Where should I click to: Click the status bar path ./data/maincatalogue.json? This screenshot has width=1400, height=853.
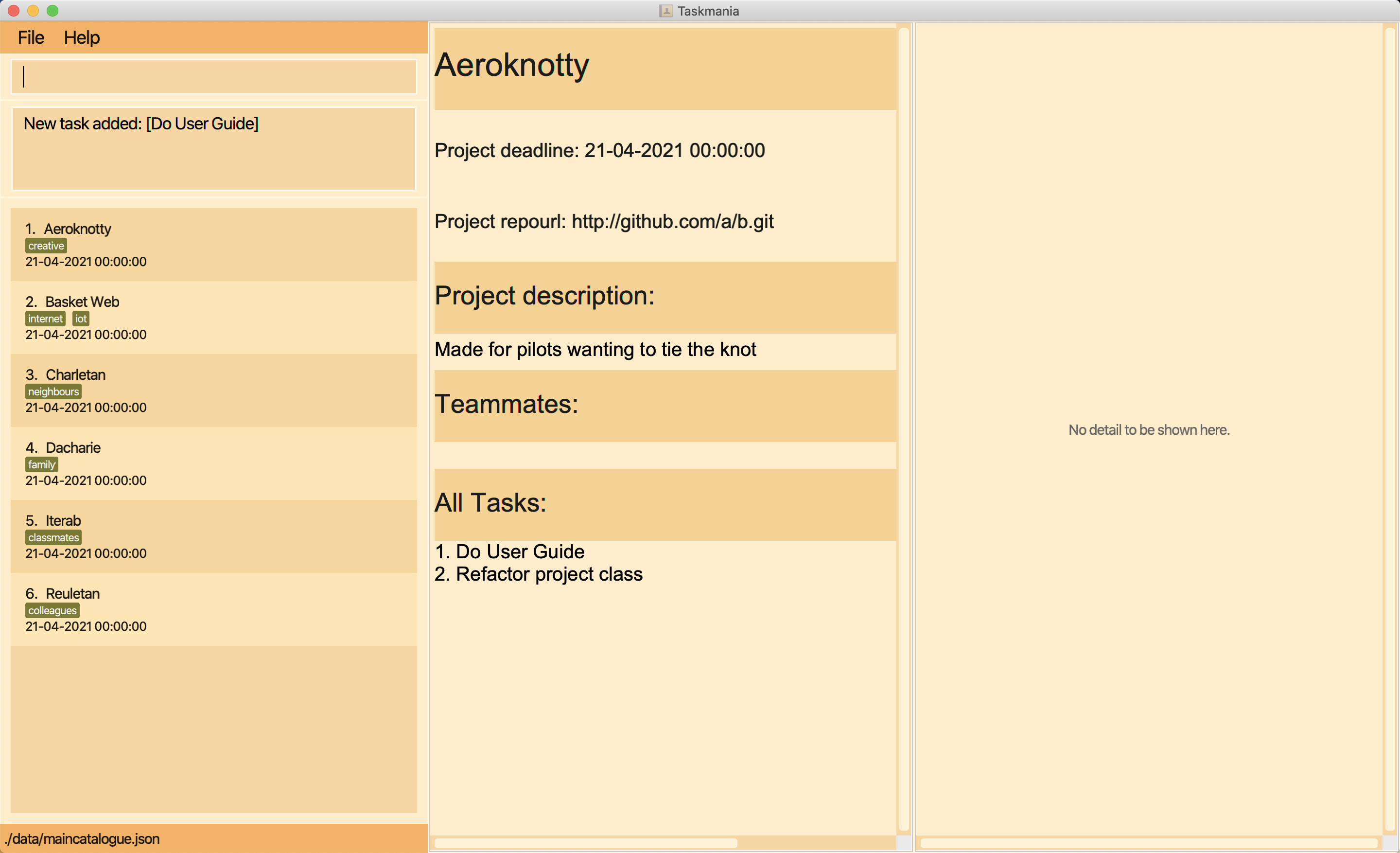[82, 839]
